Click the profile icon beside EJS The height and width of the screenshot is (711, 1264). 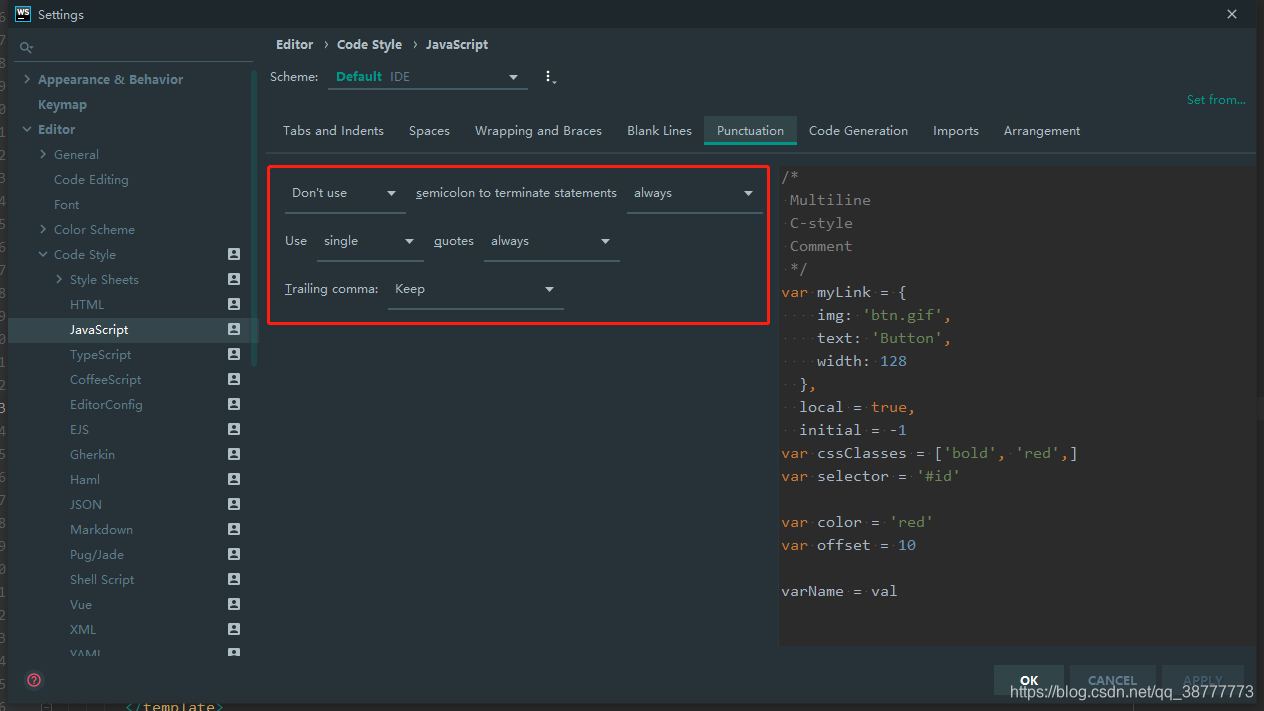pos(234,429)
